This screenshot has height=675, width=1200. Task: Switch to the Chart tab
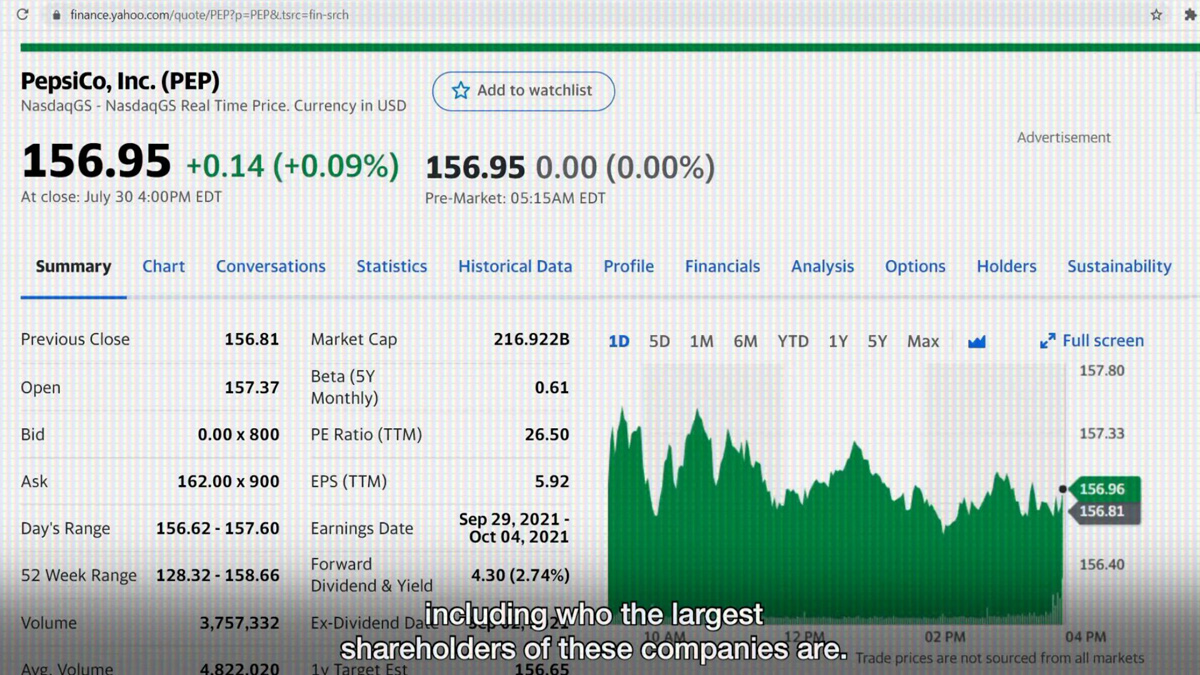pyautogui.click(x=163, y=266)
